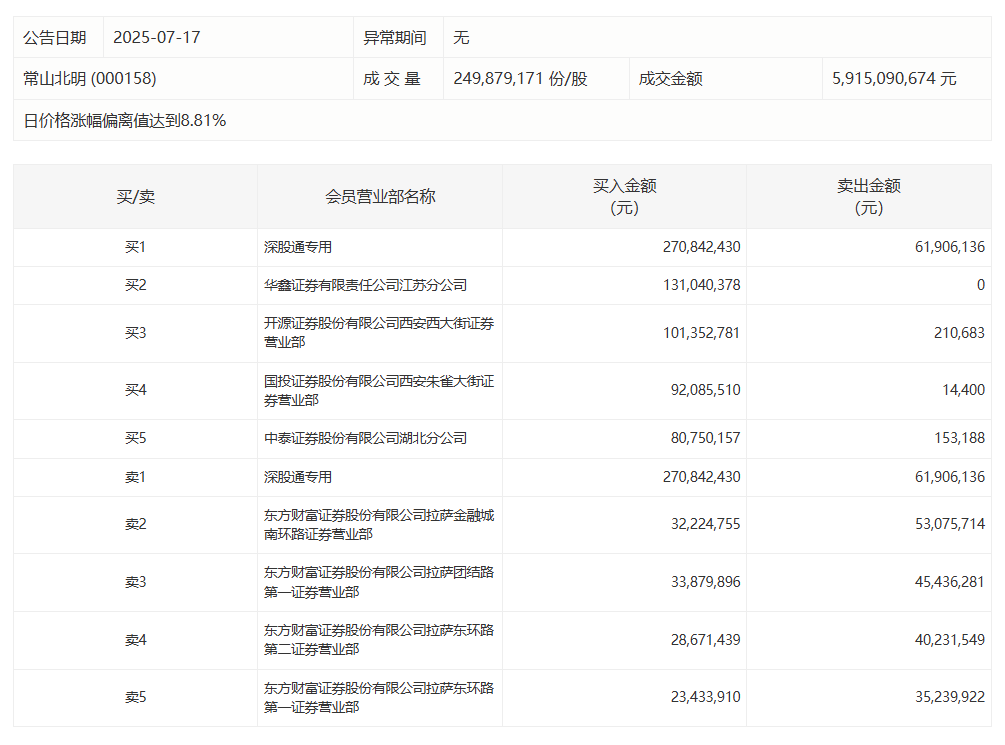Click the 日价格涨幅偏离值达到8.81% note

click(x=124, y=121)
